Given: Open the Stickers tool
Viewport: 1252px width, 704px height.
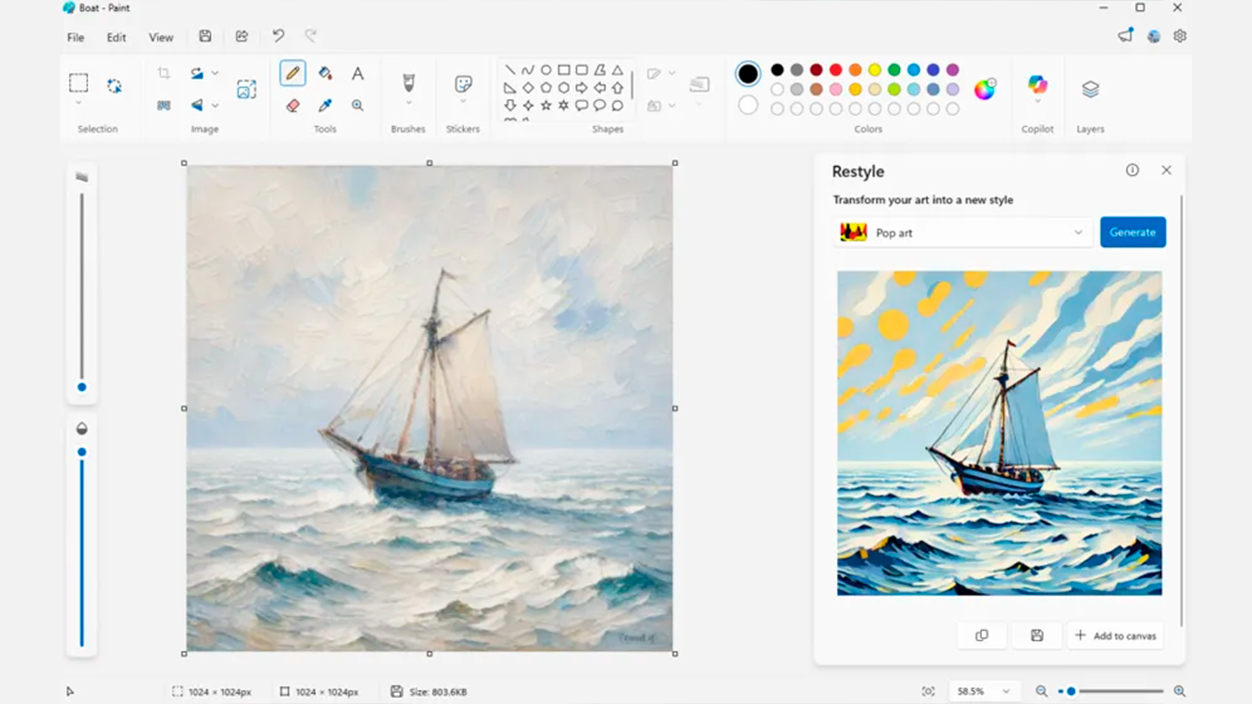Looking at the screenshot, I should [x=463, y=88].
